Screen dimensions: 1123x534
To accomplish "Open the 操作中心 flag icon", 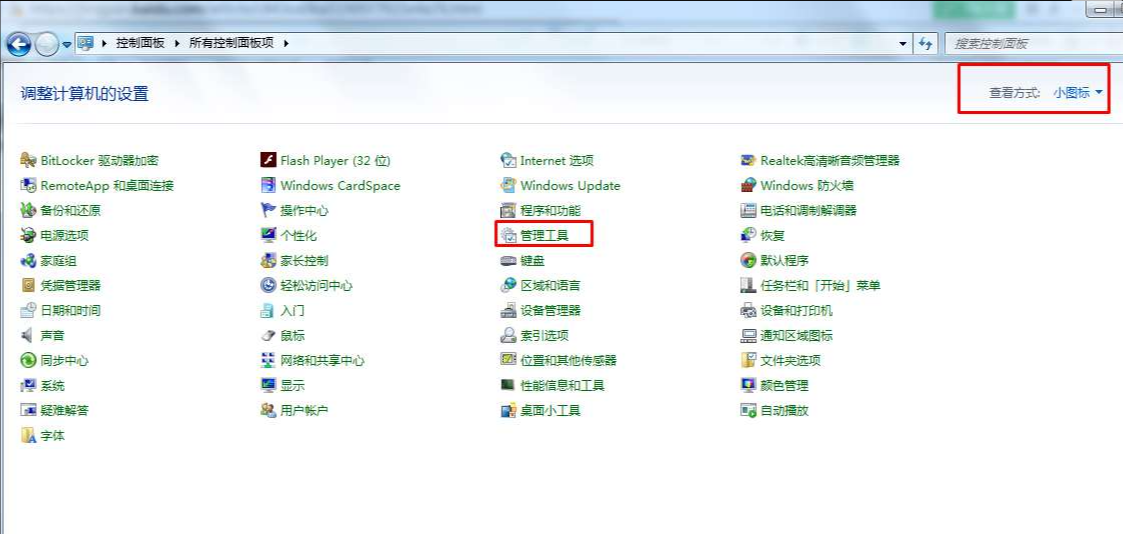I will (269, 210).
